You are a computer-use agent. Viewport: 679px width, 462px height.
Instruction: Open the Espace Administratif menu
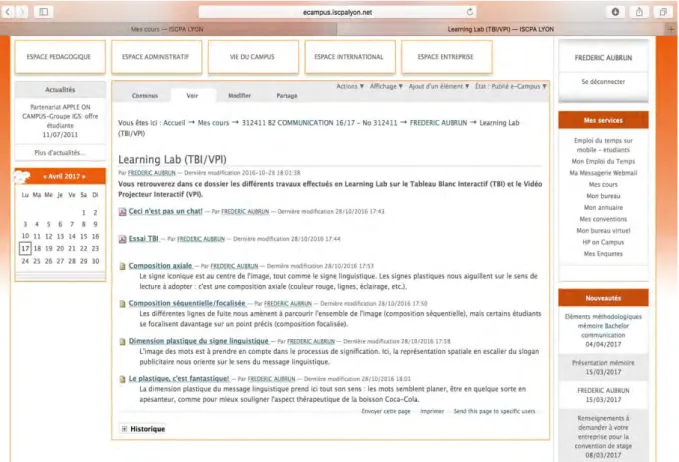click(156, 57)
